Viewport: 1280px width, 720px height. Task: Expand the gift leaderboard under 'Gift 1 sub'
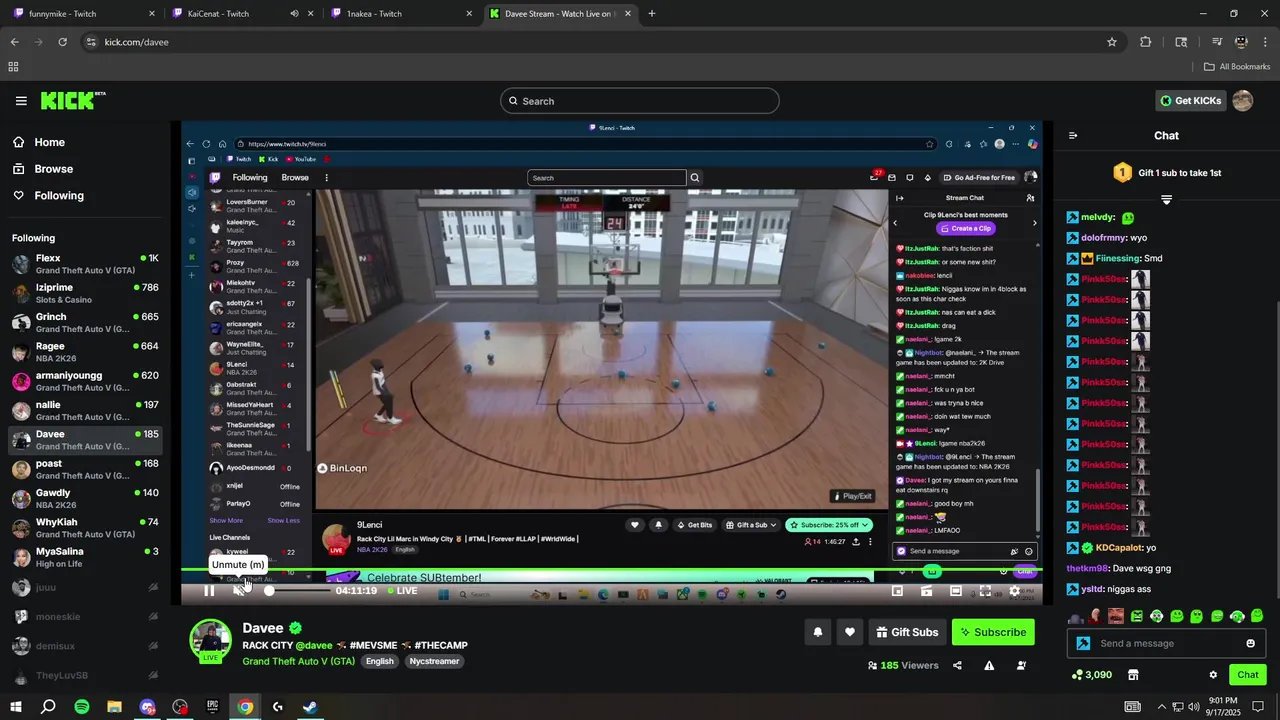coord(1166,200)
